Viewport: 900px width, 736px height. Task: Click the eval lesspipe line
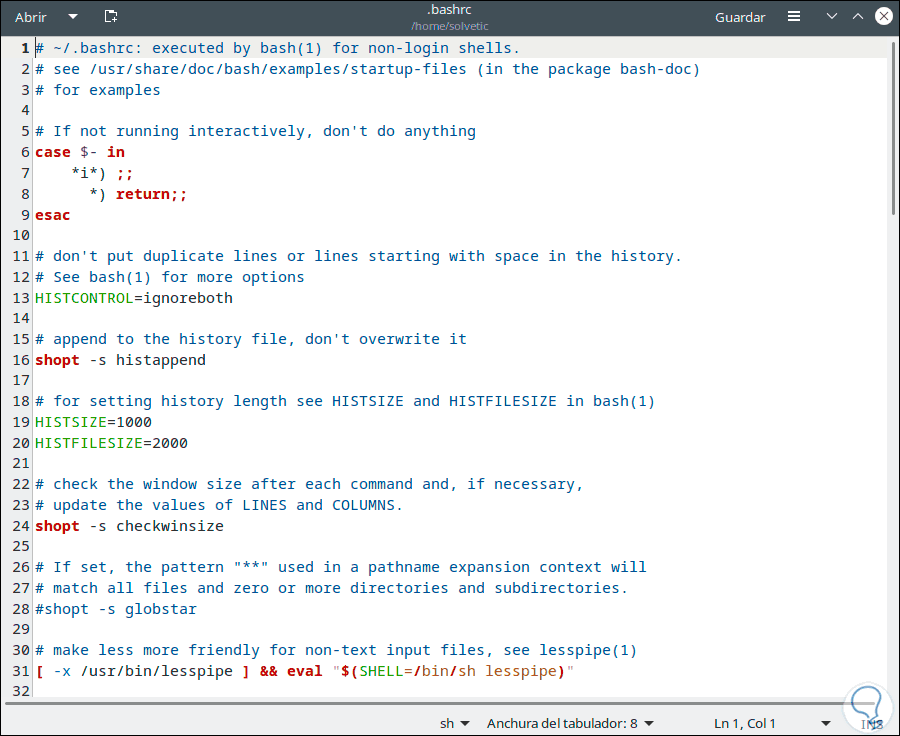point(304,671)
